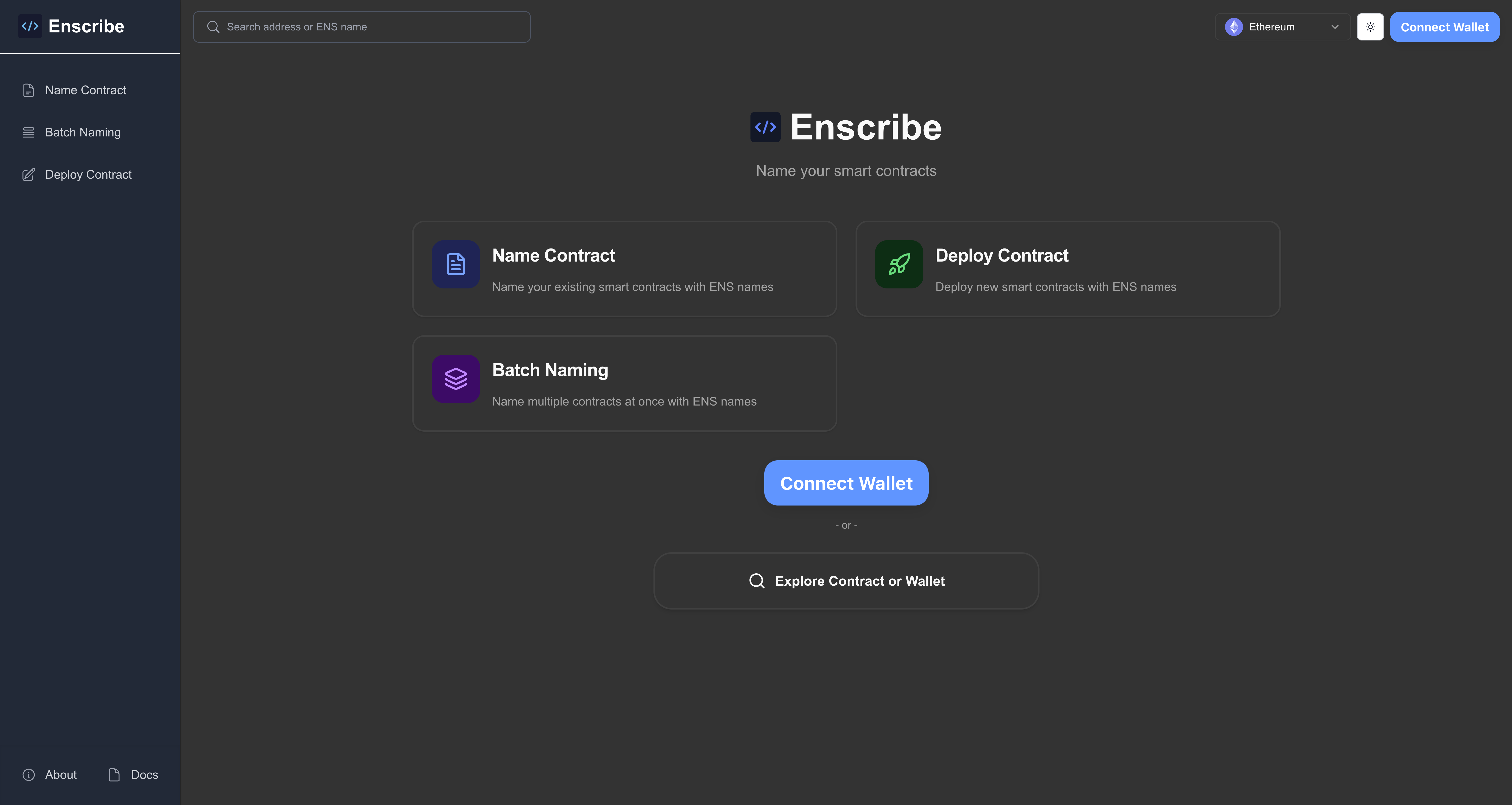Open the network selector dropdown

click(1282, 26)
